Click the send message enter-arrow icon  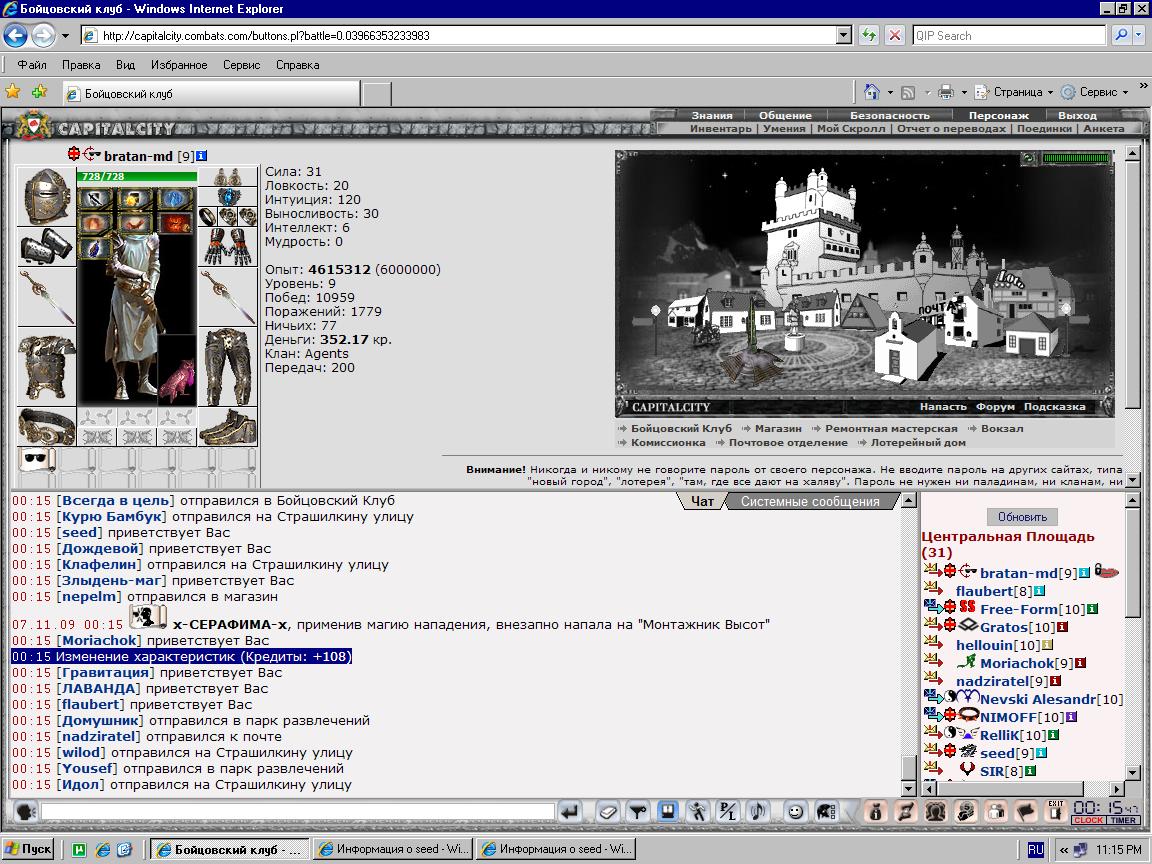click(569, 811)
